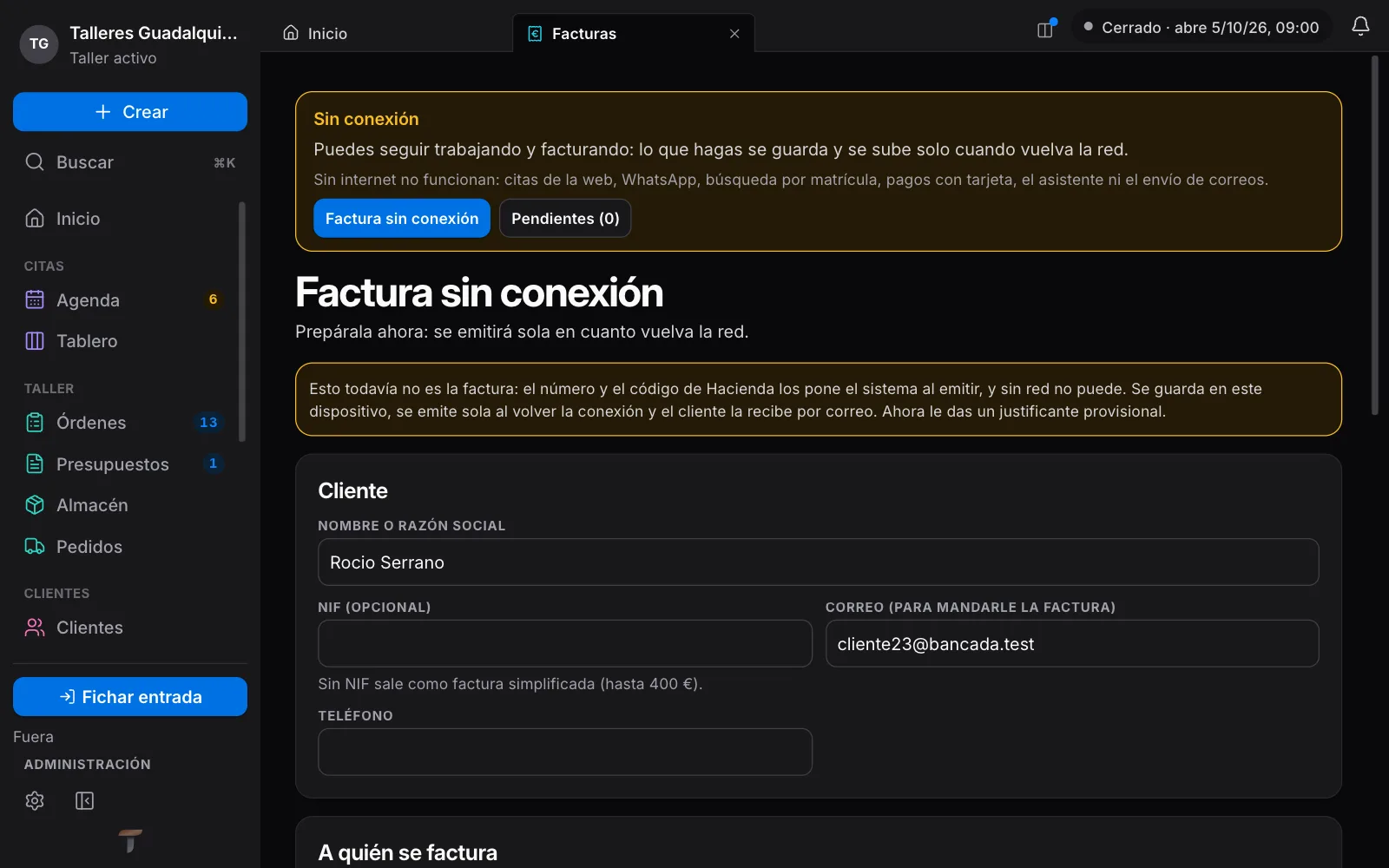Open the Agenda calendar icon
The height and width of the screenshot is (868, 1389).
pos(35,299)
